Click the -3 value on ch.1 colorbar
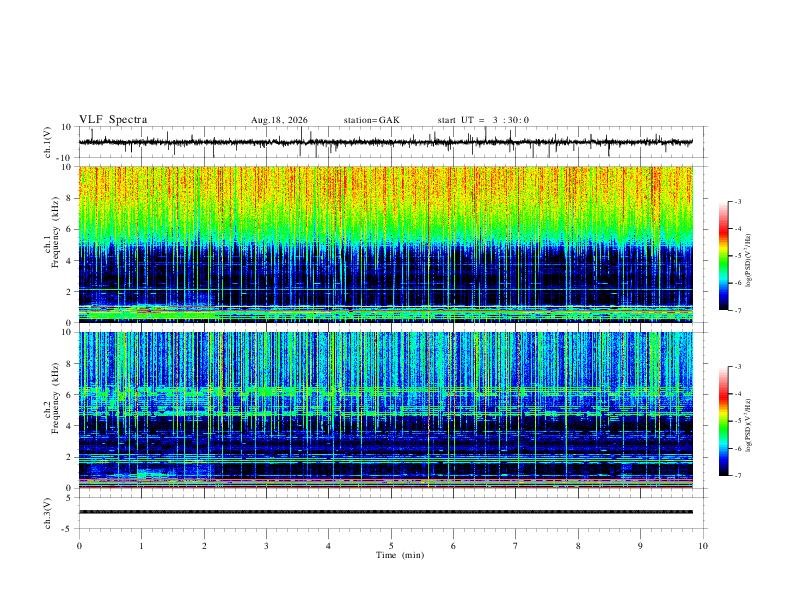Screen dimensions: 792x612 (x=737, y=201)
